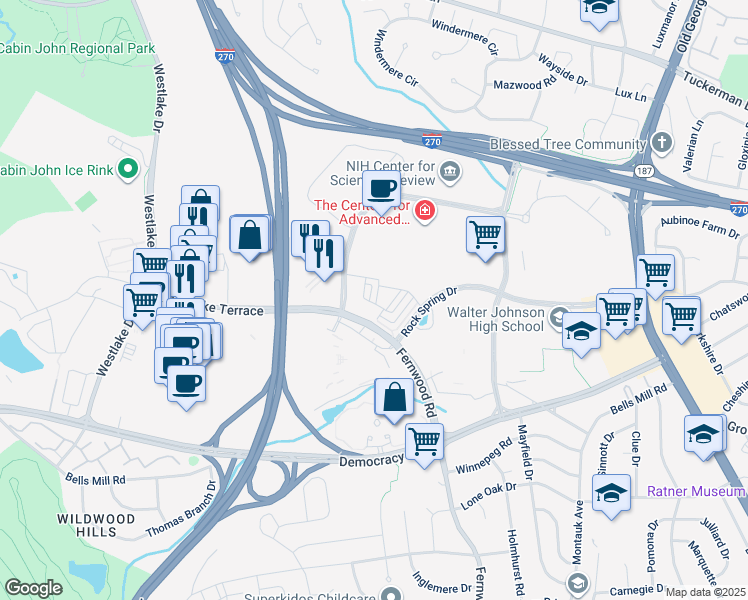Screen dimensions: 748x600
Task: Click the coffee cup marker near NIH Center
Action: click(382, 190)
